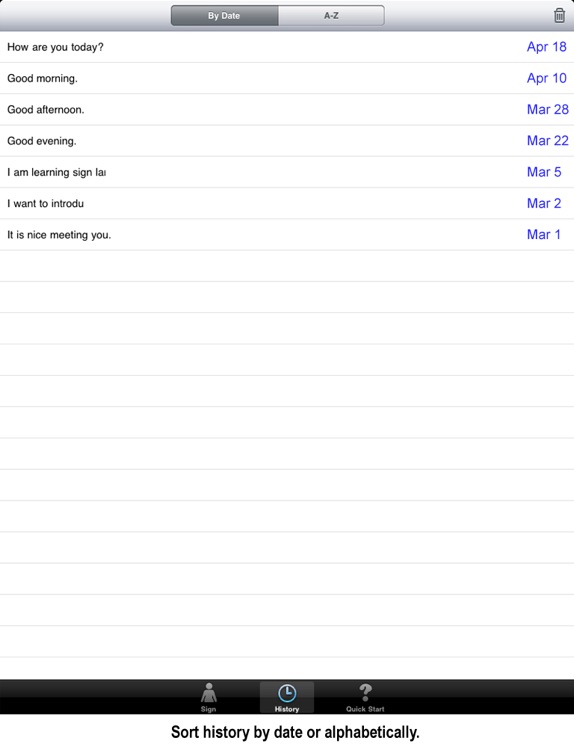Click the Apr 18 date label

coord(547,47)
